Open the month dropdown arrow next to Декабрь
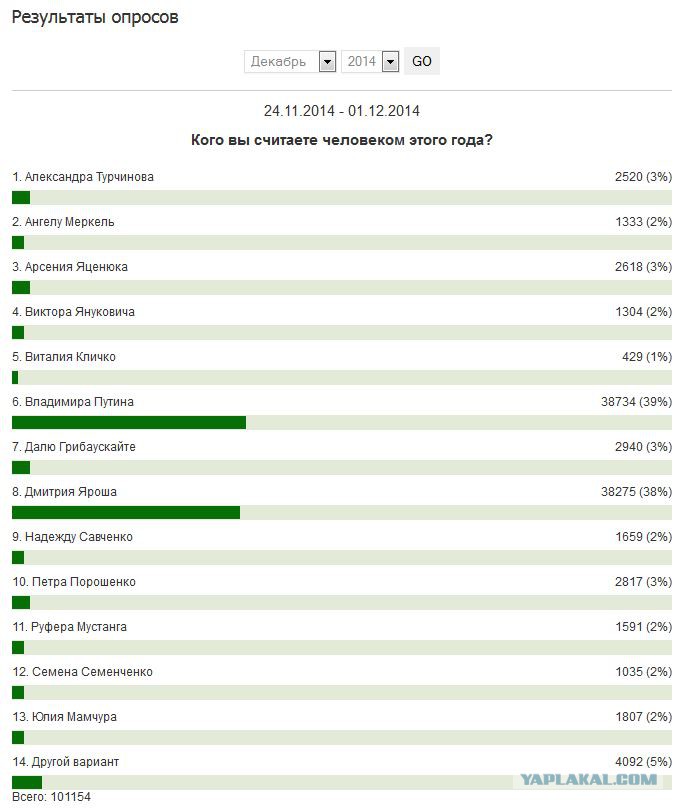 [328, 62]
